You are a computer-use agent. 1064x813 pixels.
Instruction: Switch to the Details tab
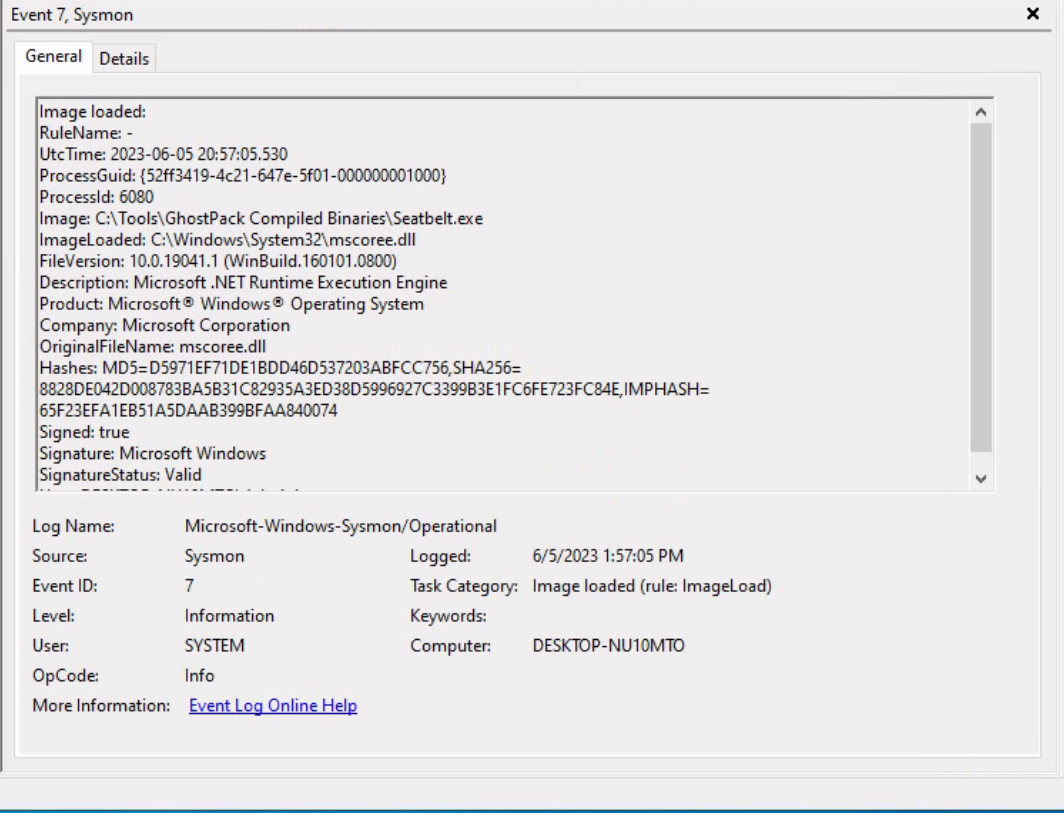(x=127, y=57)
